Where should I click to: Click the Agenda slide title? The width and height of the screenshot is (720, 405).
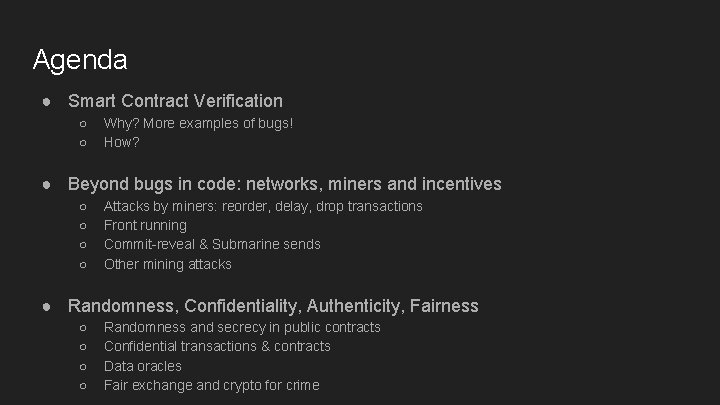coord(80,60)
